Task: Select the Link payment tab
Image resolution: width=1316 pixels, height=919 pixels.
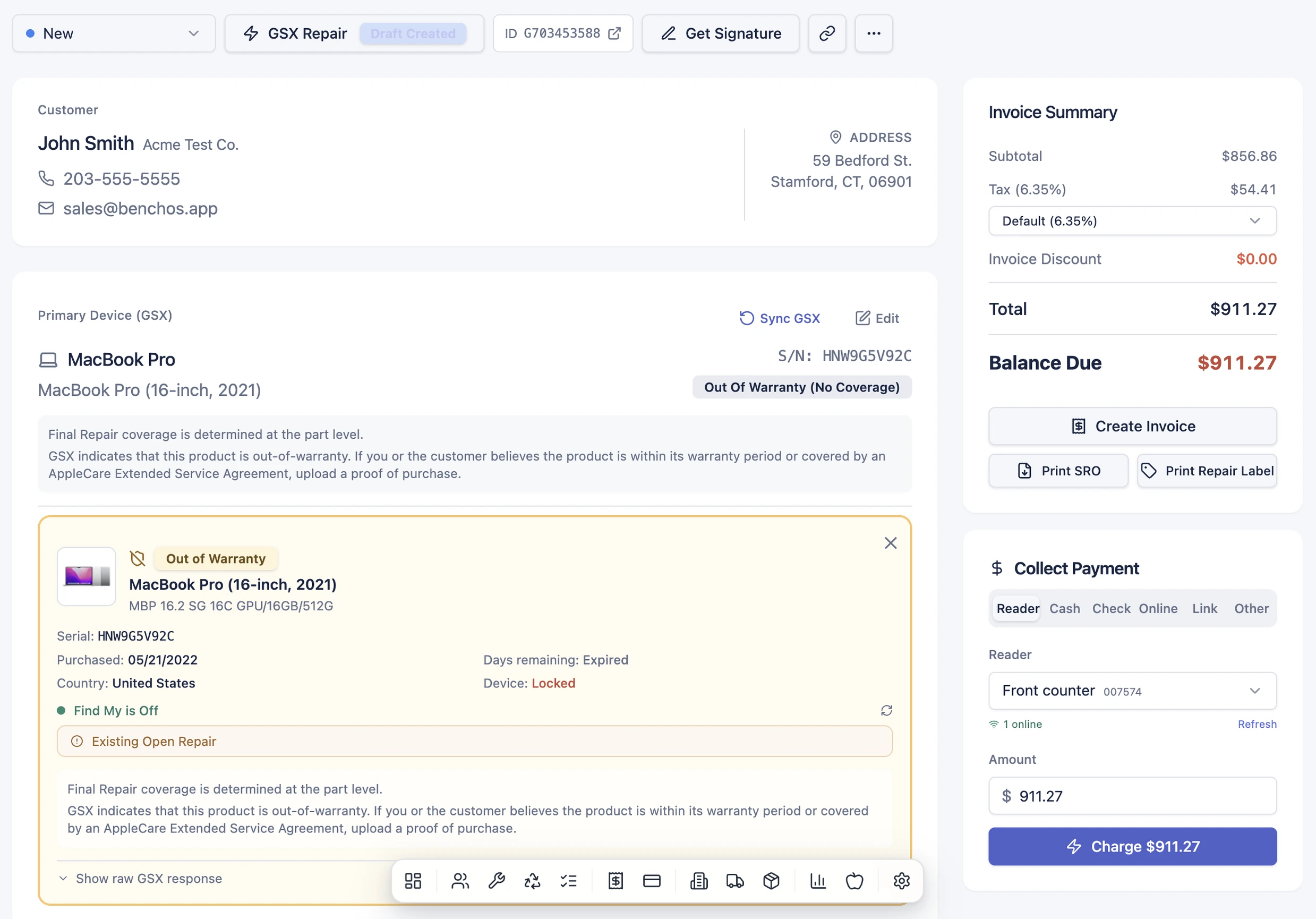Action: point(1204,608)
